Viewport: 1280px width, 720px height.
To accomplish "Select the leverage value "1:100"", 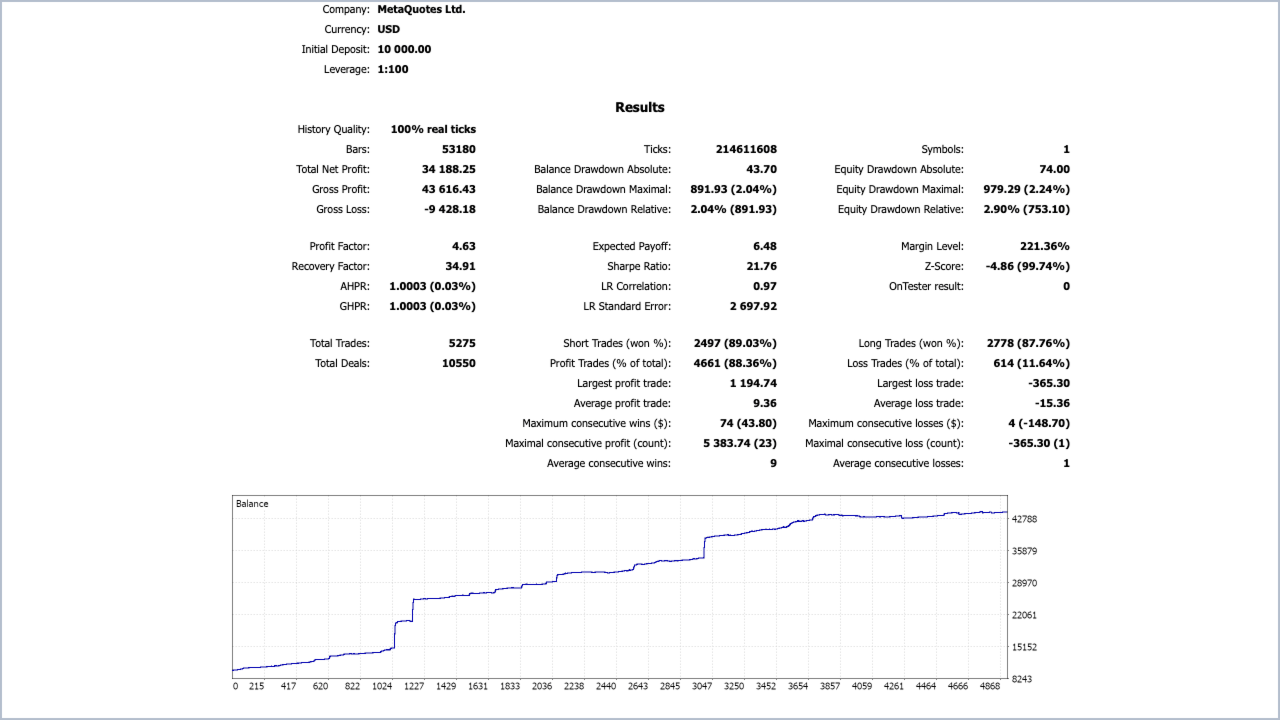I will click(x=393, y=69).
